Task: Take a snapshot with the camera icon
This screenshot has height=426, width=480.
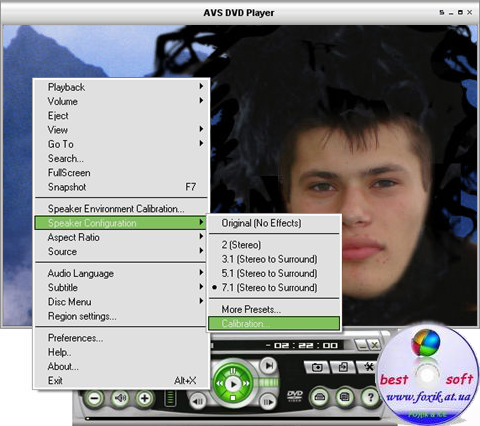Action: (x=317, y=367)
